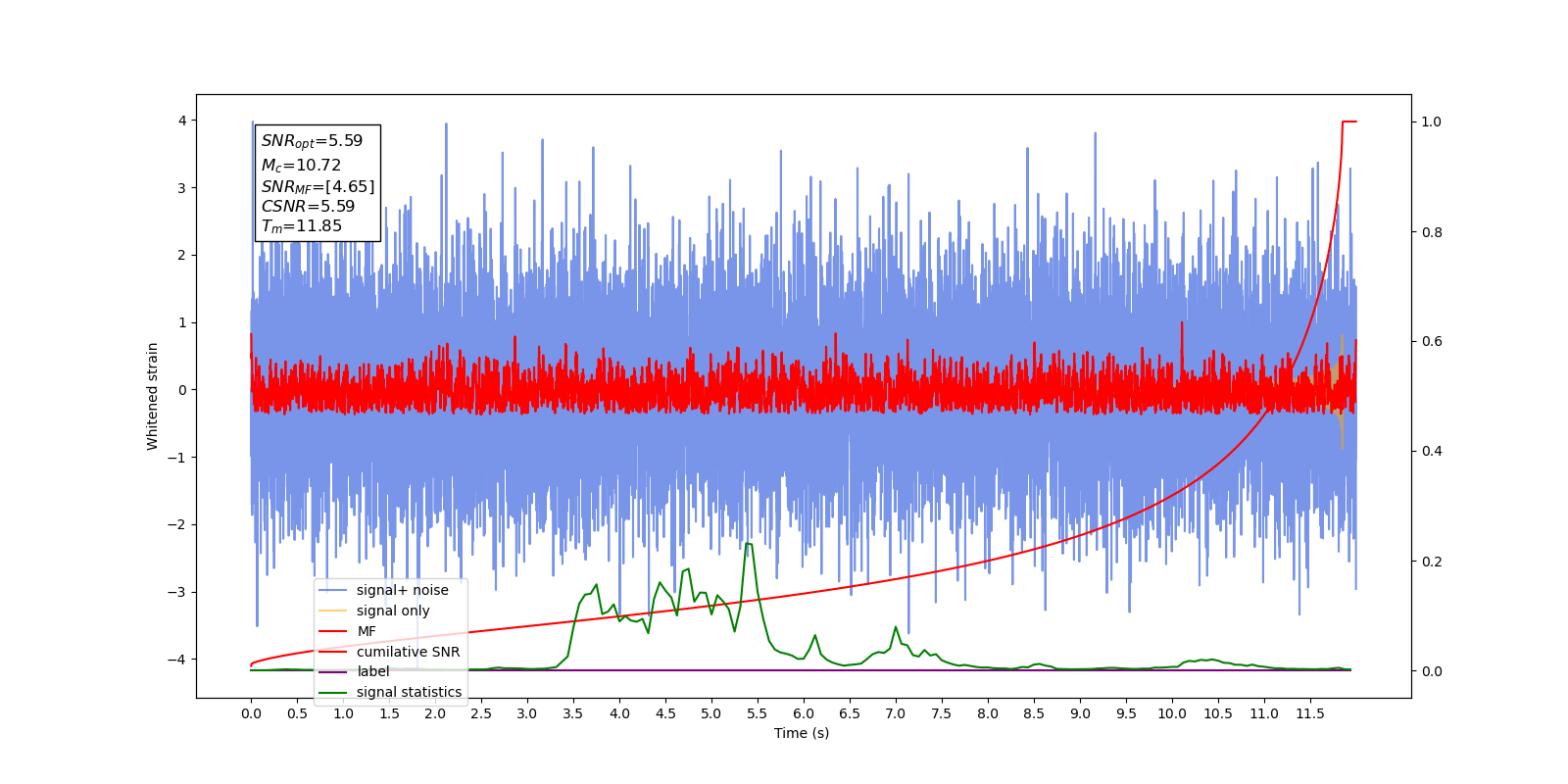The image size is (1568, 784).
Task: Click the green signal statistics peak near 5.4 s
Action: (748, 544)
